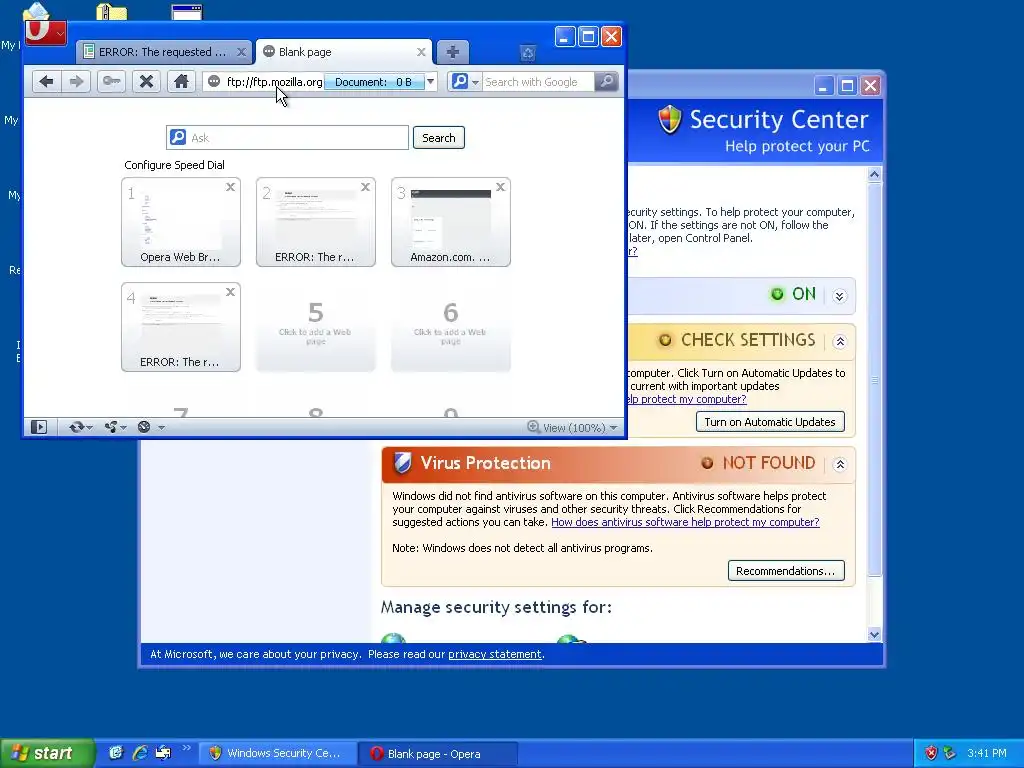Click the 3:41 PM taskbar clock
The width and height of the screenshot is (1024, 768).
987,753
